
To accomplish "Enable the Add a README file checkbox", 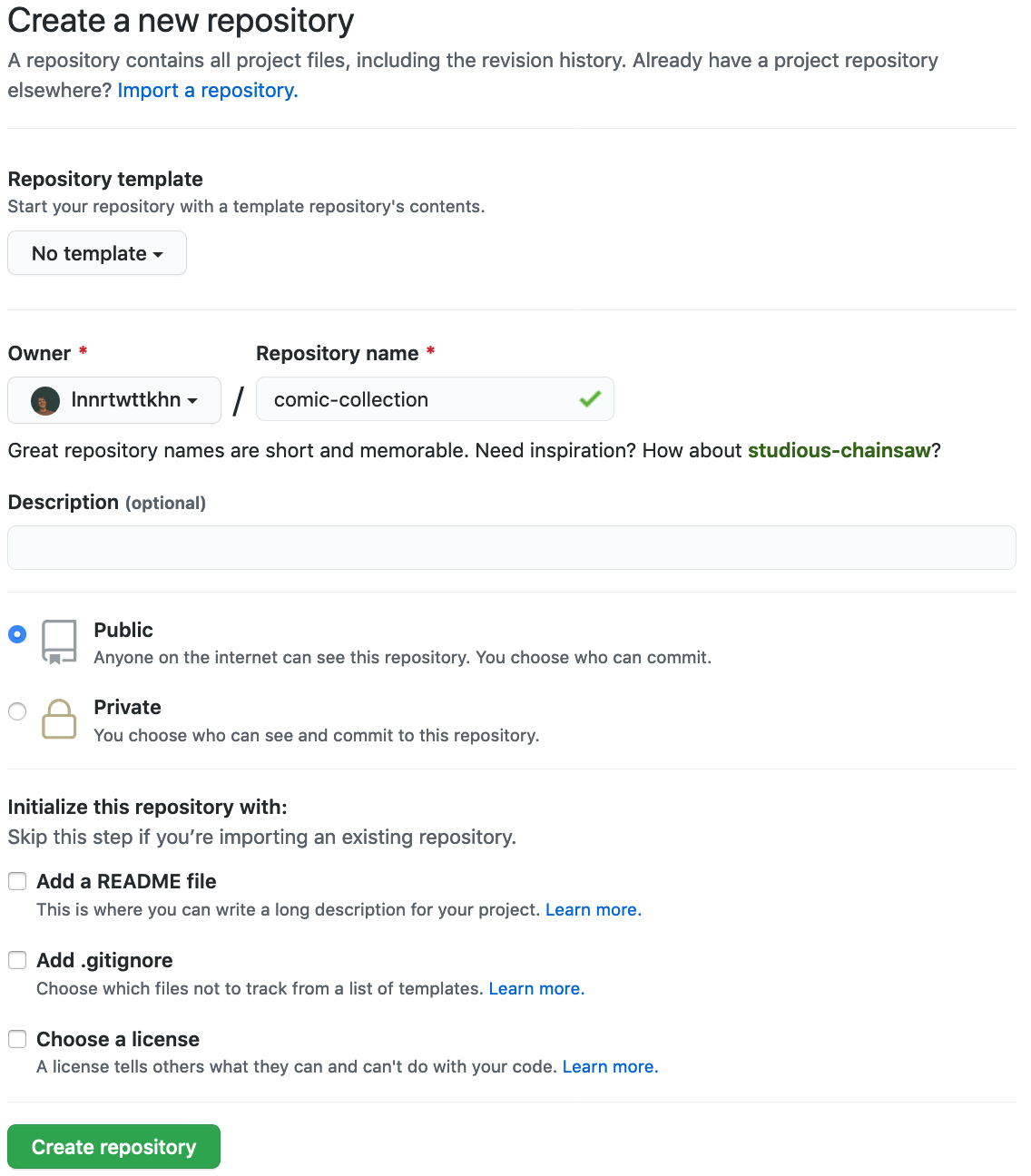I will (17, 881).
